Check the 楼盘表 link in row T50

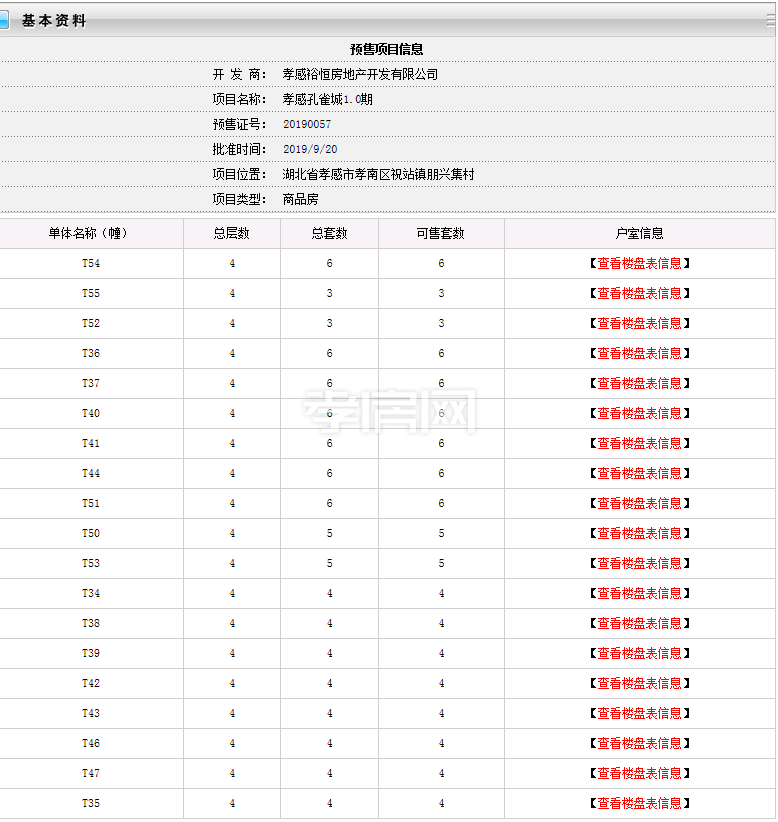(639, 534)
